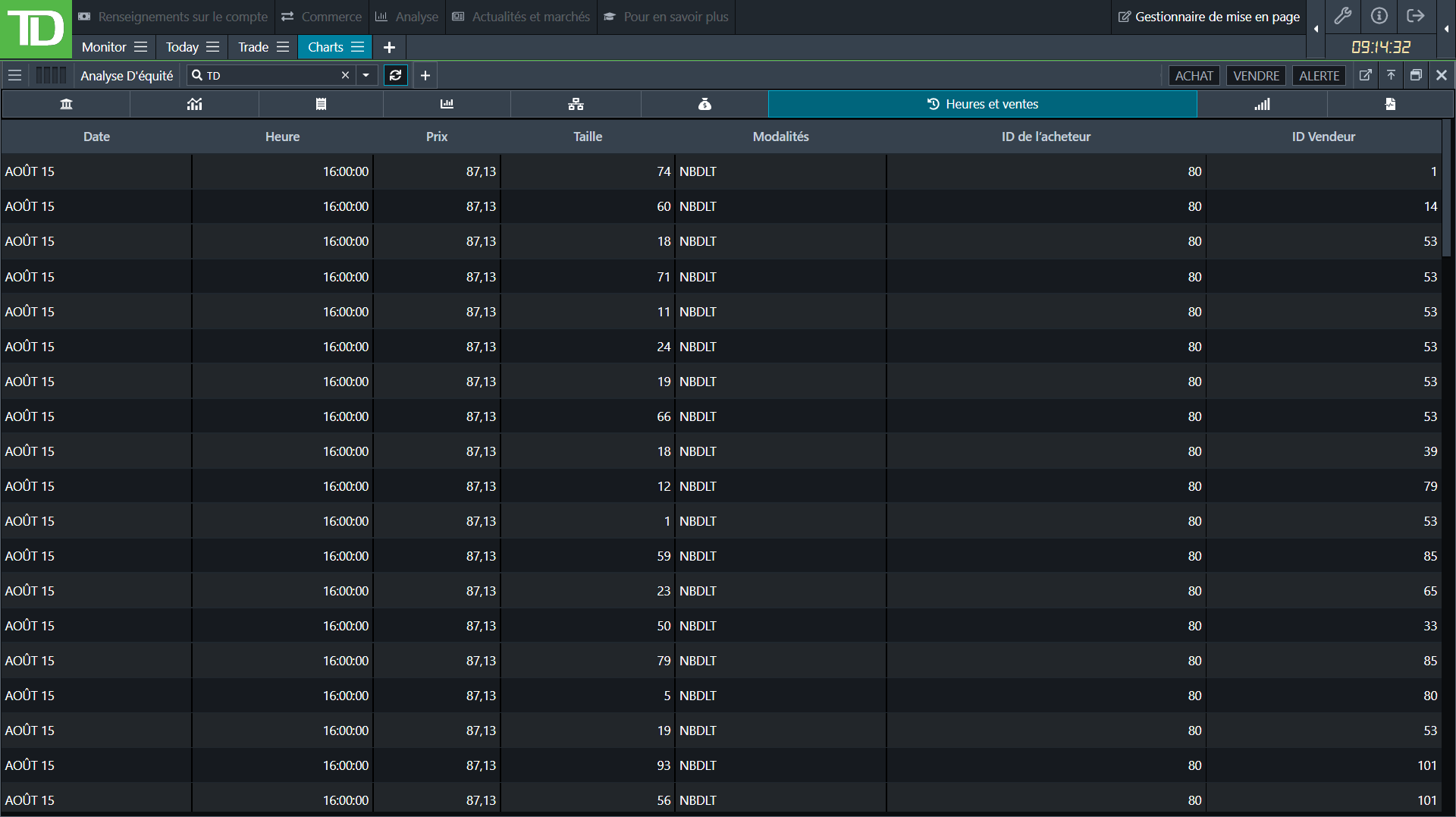1456x817 pixels.
Task: Click the VENDRE button
Action: click(1256, 75)
